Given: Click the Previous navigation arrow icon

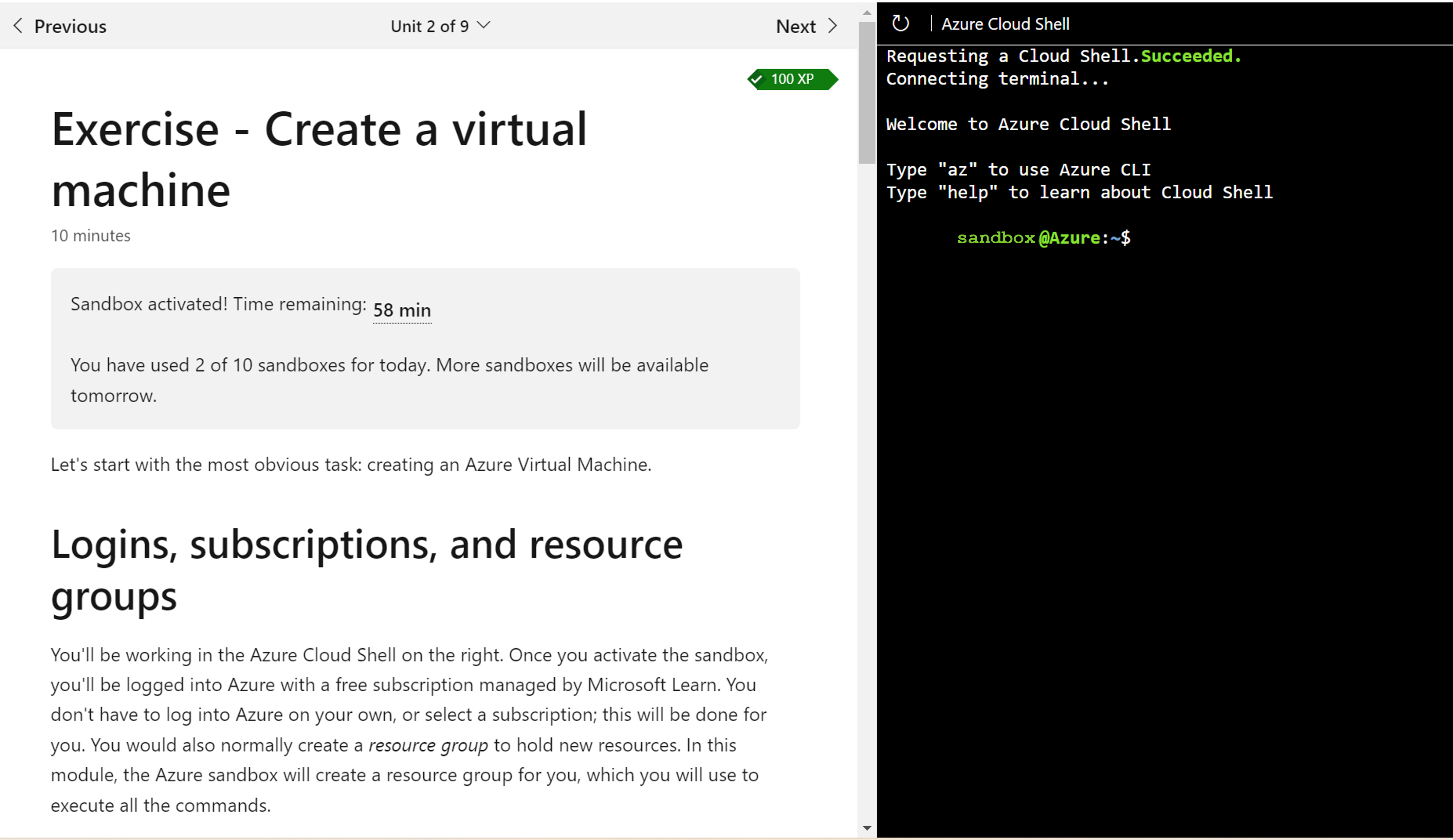Looking at the screenshot, I should point(18,25).
